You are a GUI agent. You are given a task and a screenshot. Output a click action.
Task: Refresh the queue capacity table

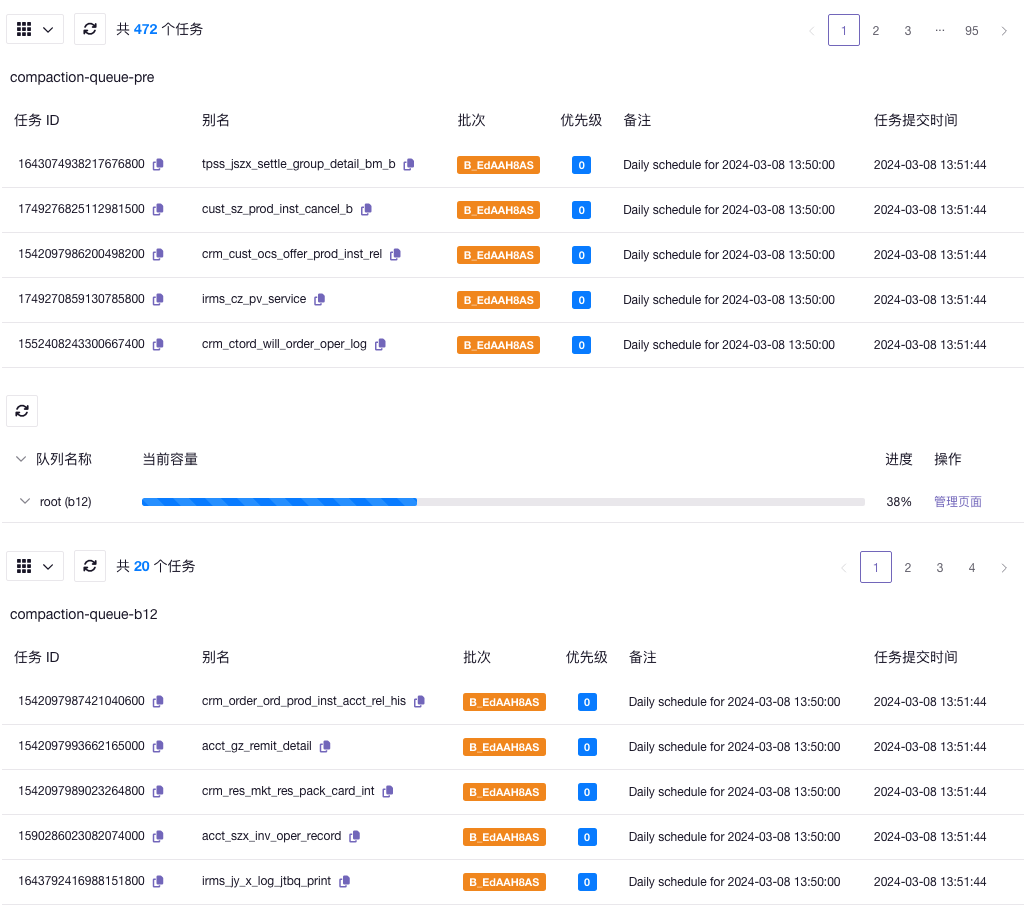[22, 410]
